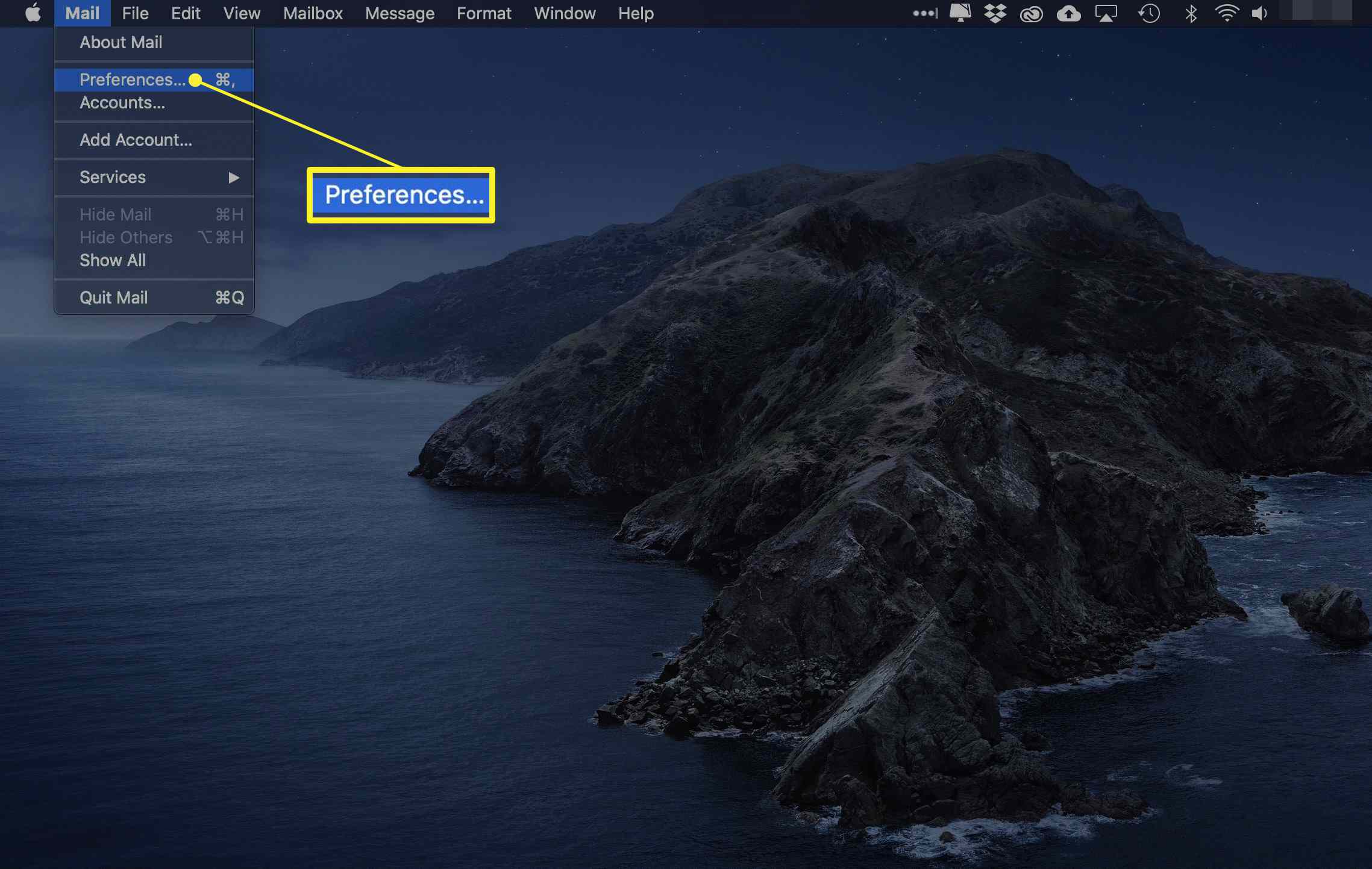Screen dimensions: 1372x869
Task: Open the Help menu
Action: point(636,13)
